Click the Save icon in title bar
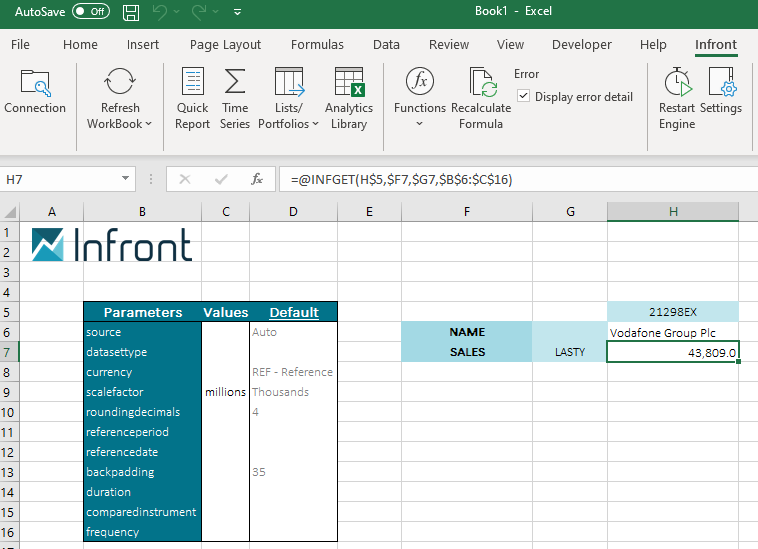The width and height of the screenshot is (758, 549). pyautogui.click(x=131, y=12)
